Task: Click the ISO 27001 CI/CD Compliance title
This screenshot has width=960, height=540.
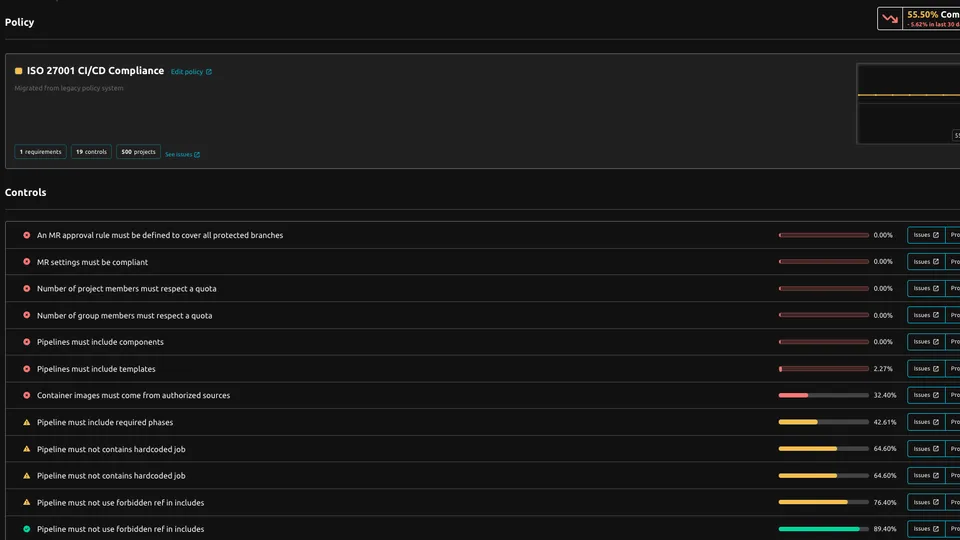Action: tap(96, 71)
